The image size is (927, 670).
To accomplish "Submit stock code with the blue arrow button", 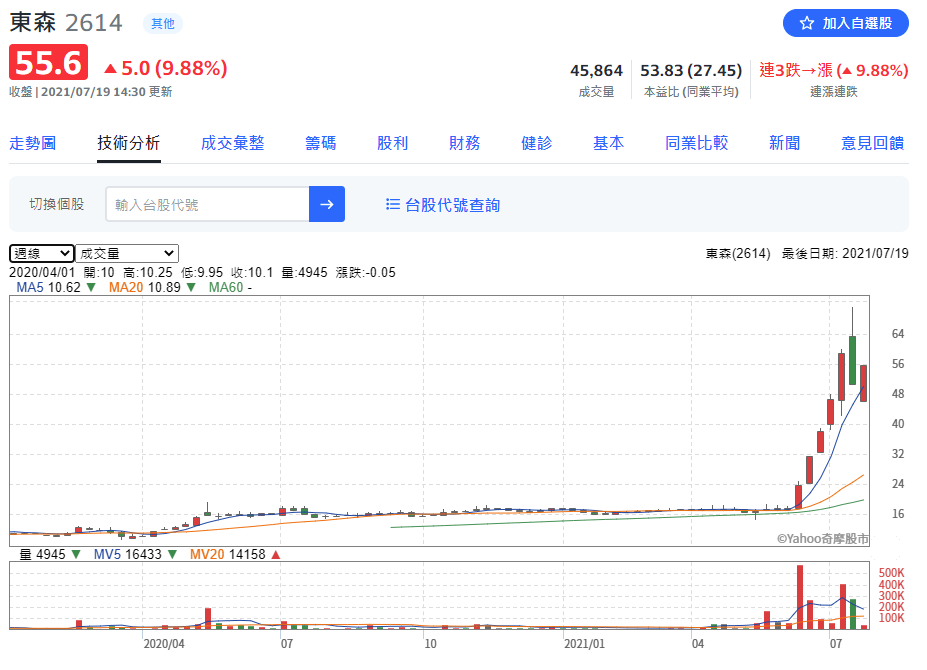I will (326, 204).
